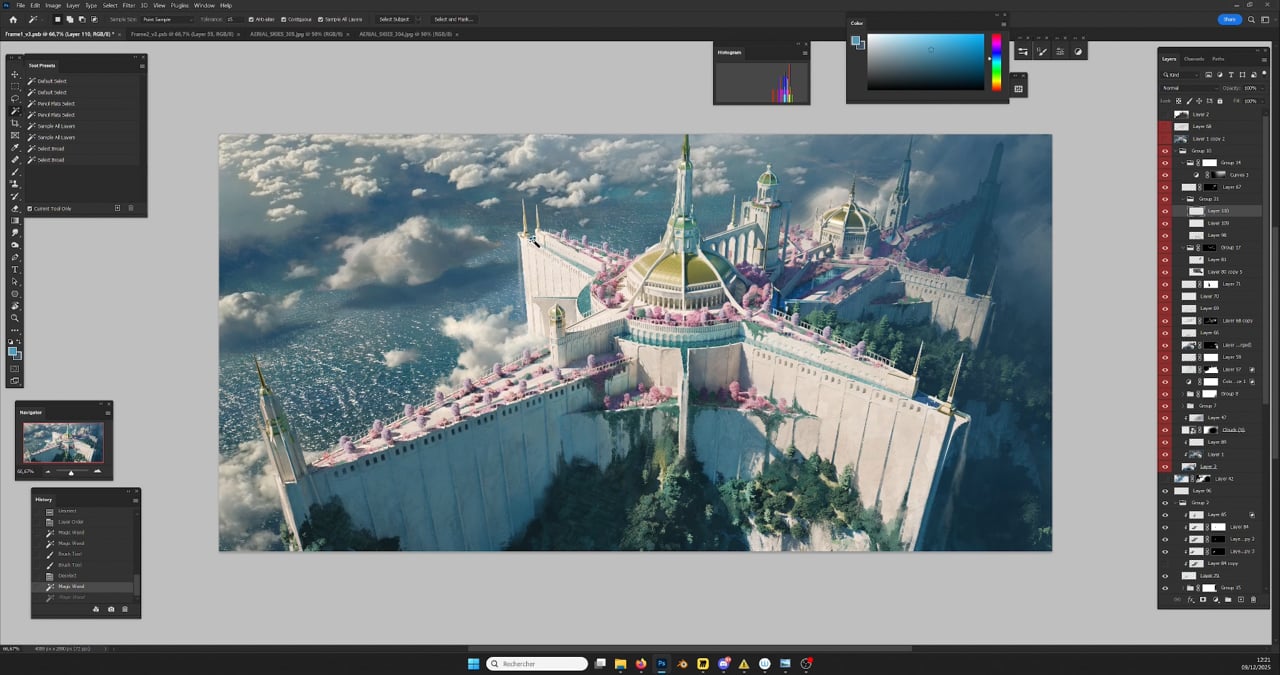Select the Brush tool in toolbar
The width and height of the screenshot is (1280, 675).
[x=14, y=172]
